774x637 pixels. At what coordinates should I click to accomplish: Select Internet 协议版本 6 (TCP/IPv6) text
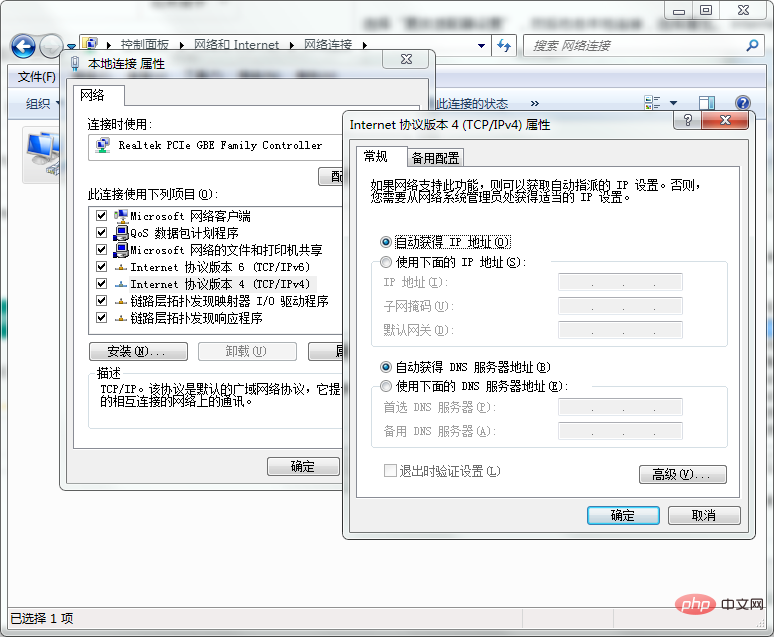tap(220, 267)
